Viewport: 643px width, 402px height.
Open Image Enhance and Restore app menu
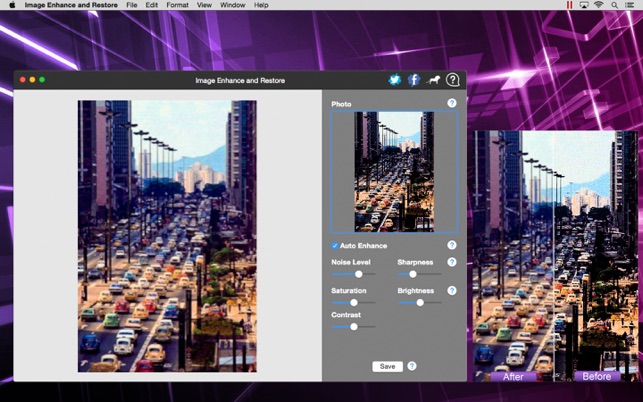tap(71, 5)
